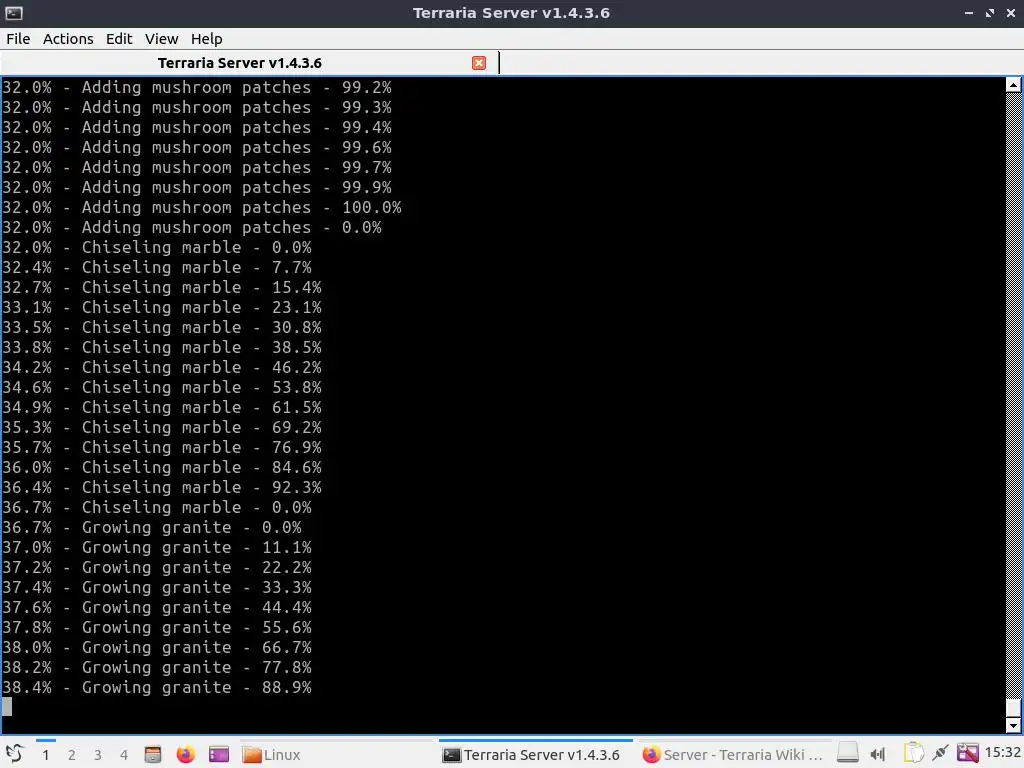1024x768 pixels.
Task: Open the View menu
Action: pos(161,39)
